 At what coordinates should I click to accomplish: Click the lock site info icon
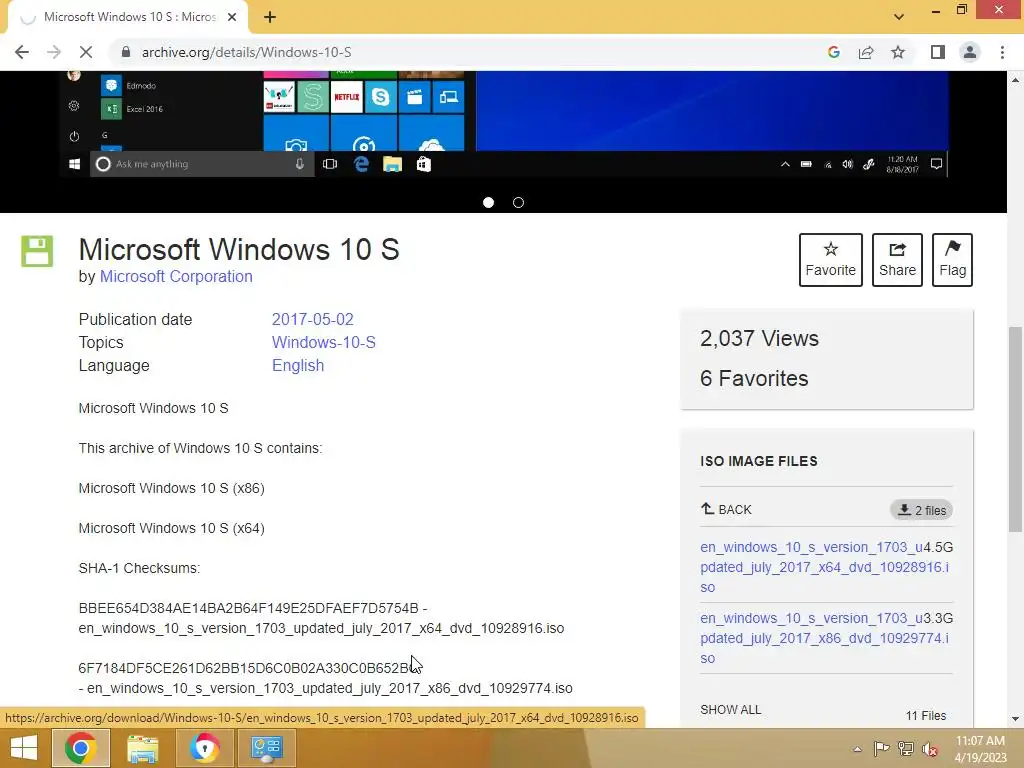tap(126, 52)
